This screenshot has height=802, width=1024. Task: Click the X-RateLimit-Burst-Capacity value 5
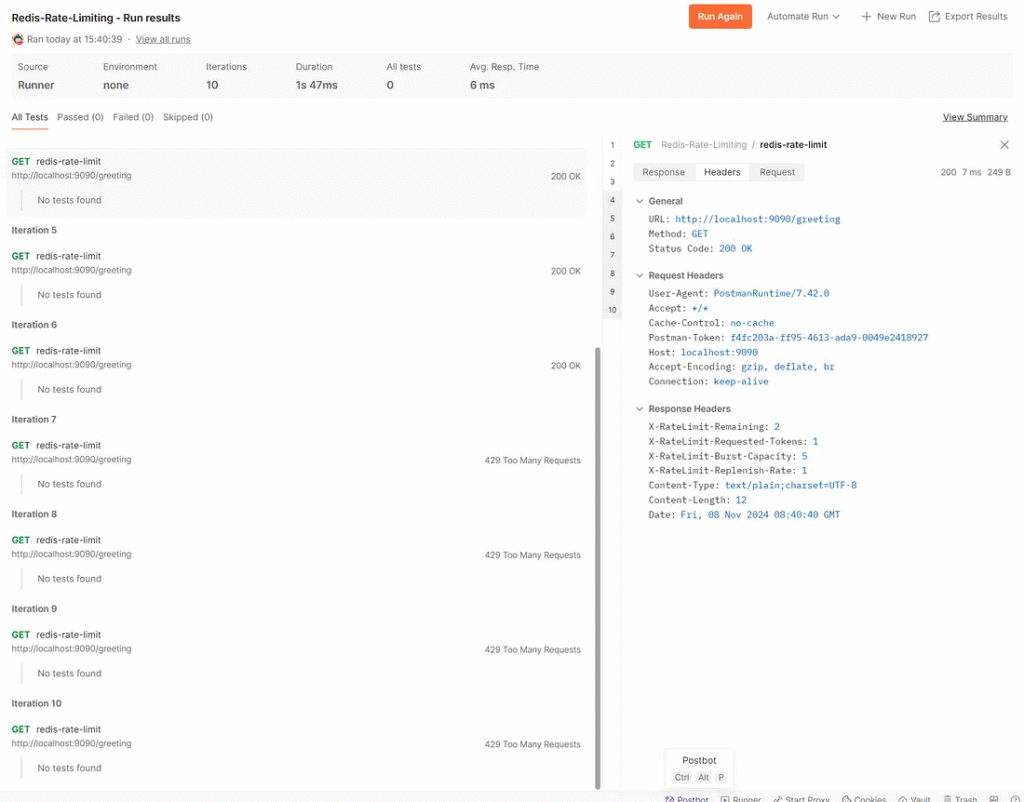(805, 456)
